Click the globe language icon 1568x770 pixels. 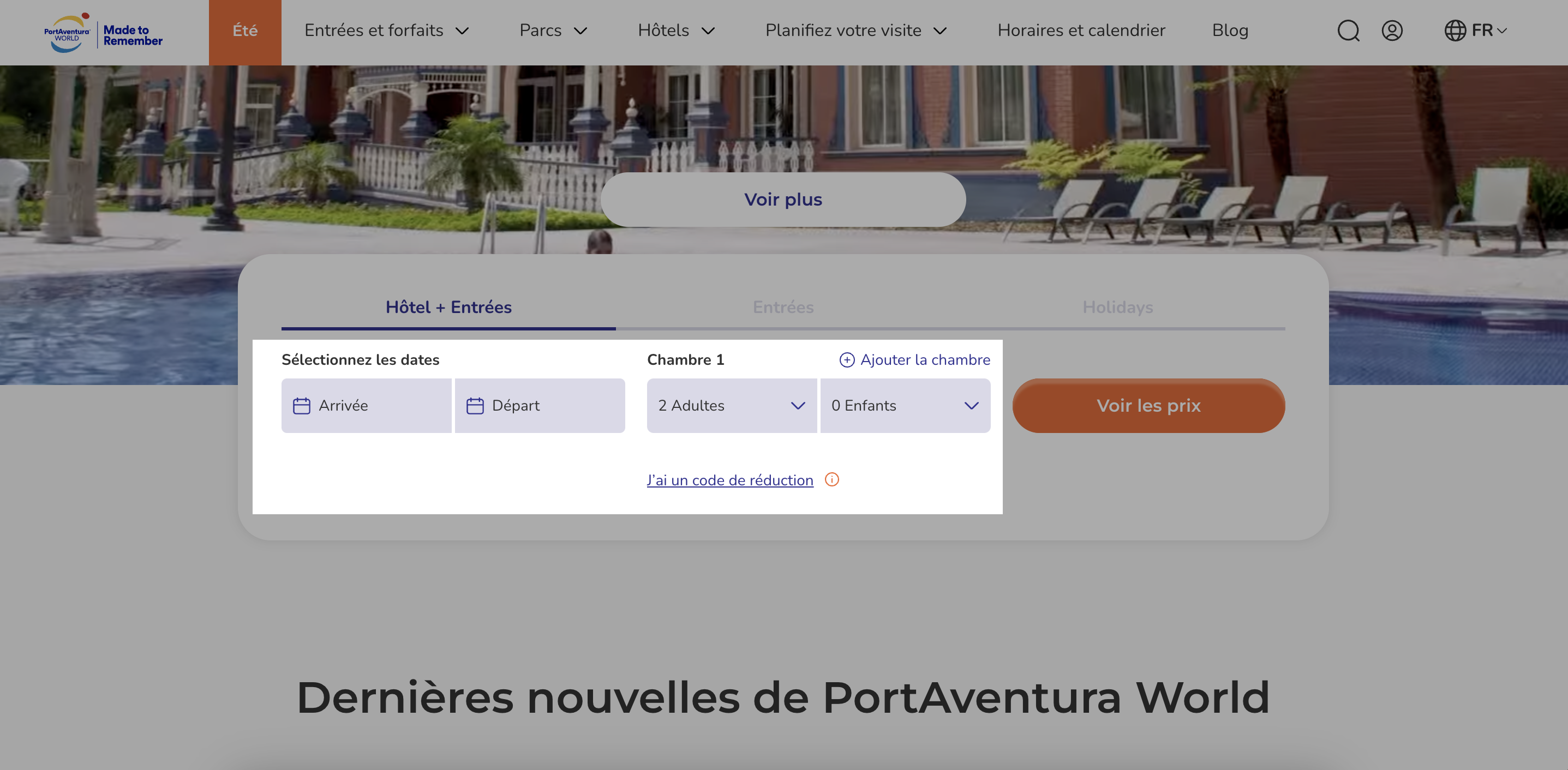(x=1456, y=31)
